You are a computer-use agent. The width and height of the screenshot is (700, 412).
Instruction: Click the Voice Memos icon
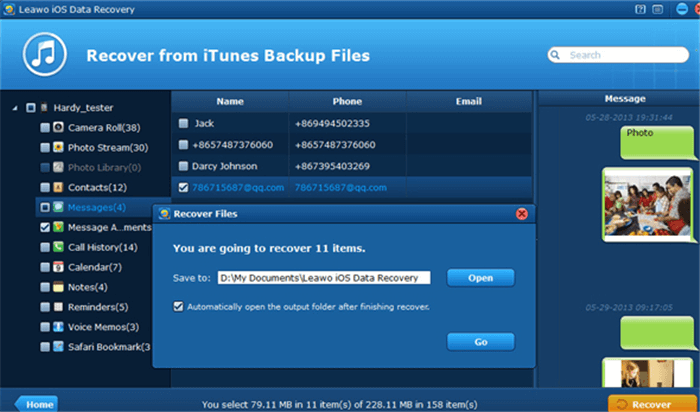pos(59,327)
